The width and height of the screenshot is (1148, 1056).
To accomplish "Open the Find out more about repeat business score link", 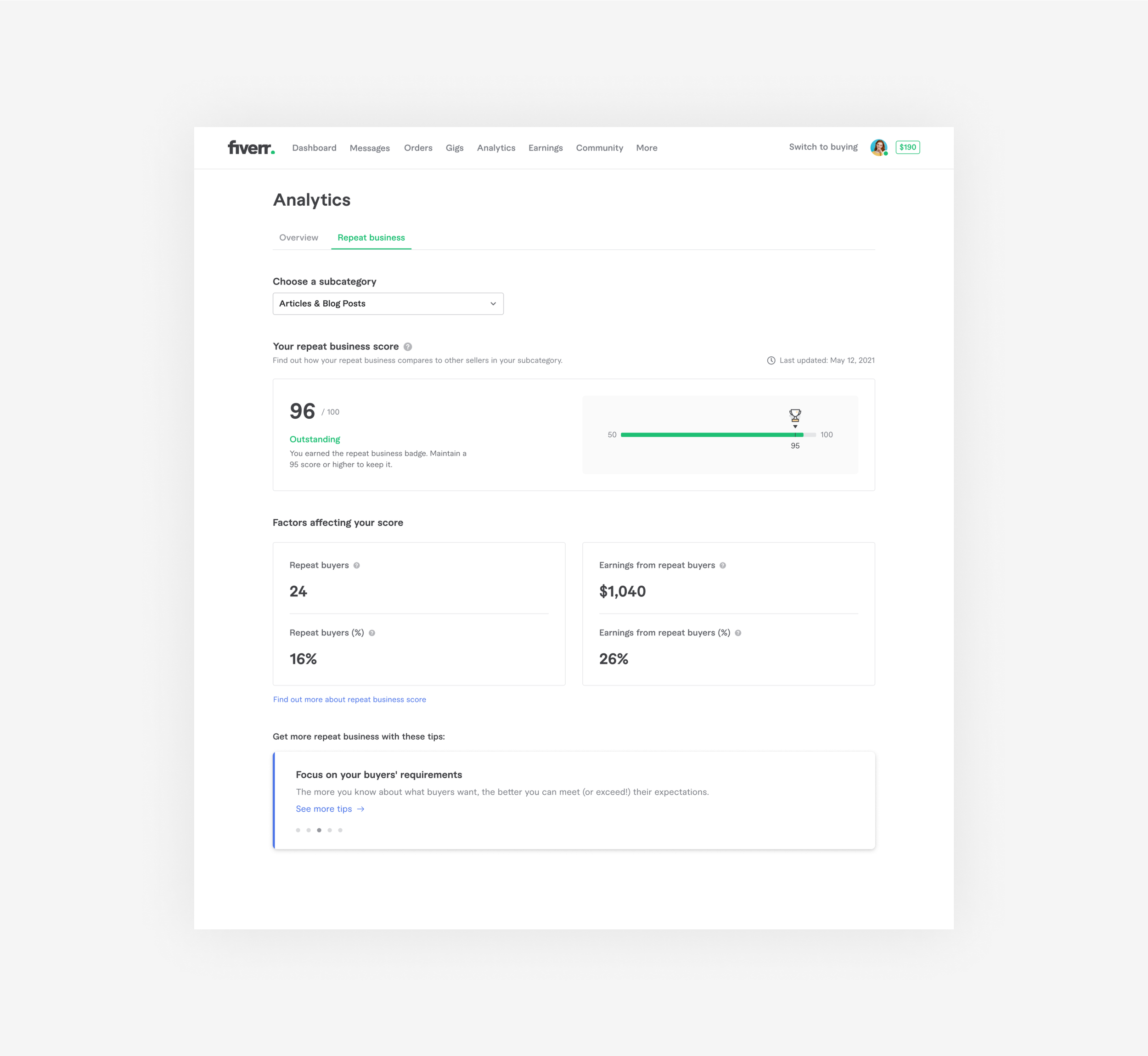I will click(349, 699).
